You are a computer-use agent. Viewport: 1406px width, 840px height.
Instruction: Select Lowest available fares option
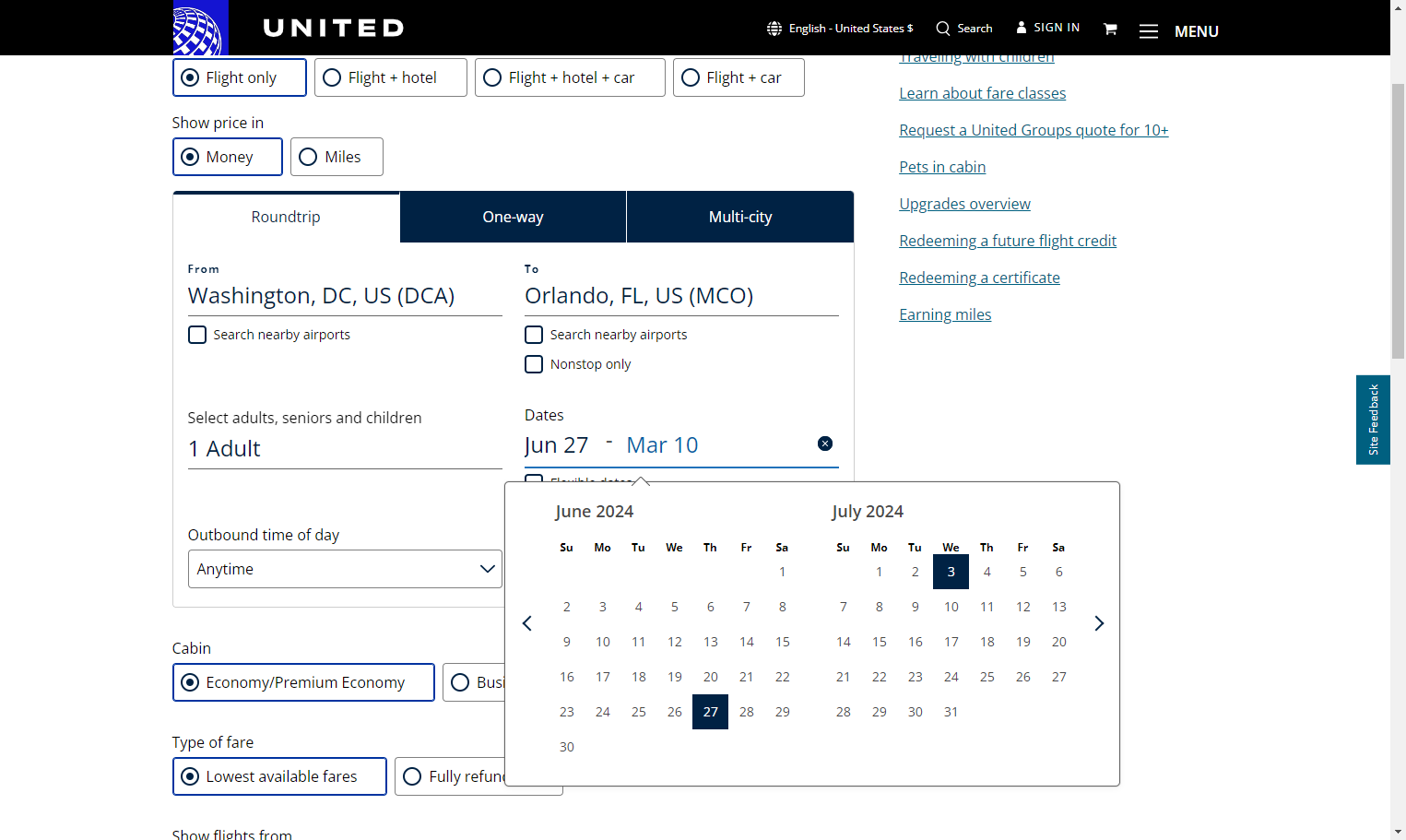coord(279,776)
